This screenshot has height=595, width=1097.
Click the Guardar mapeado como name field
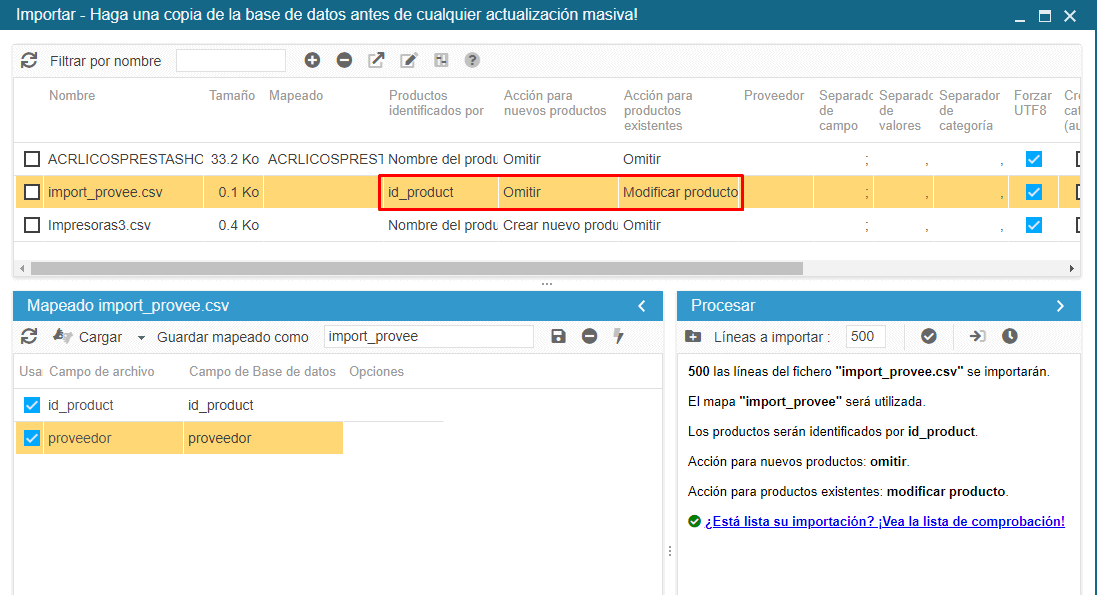click(429, 337)
